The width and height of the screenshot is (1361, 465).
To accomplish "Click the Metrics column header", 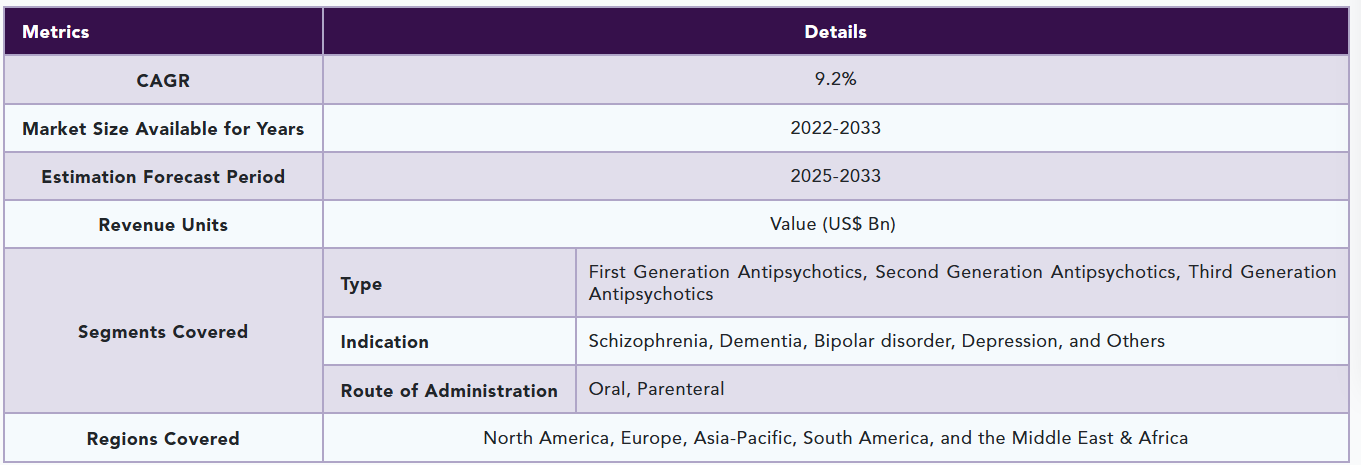I will point(56,32).
